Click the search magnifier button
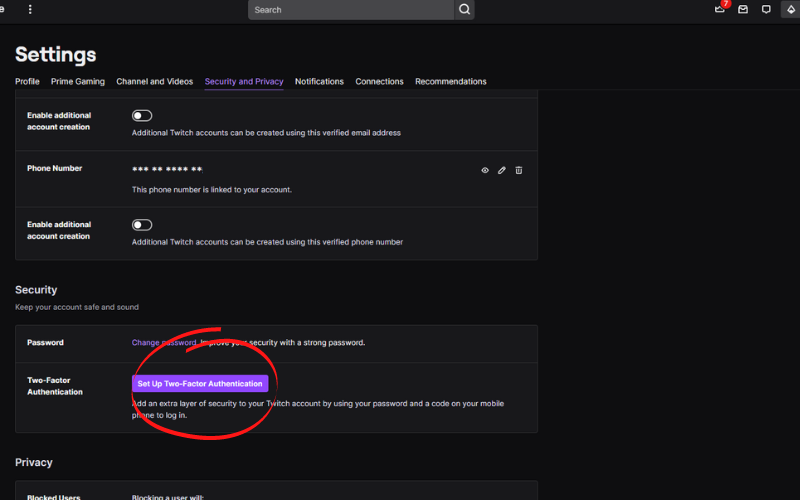Screen dimensions: 800x500 (x=464, y=10)
